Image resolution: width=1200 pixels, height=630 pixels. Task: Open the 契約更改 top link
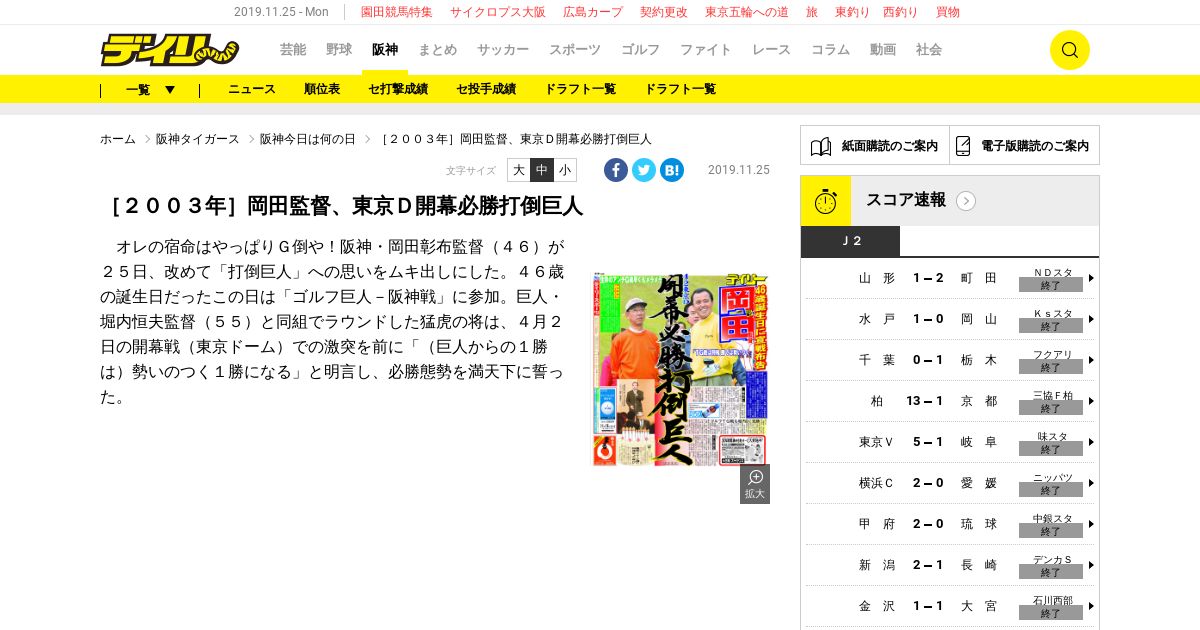(664, 12)
